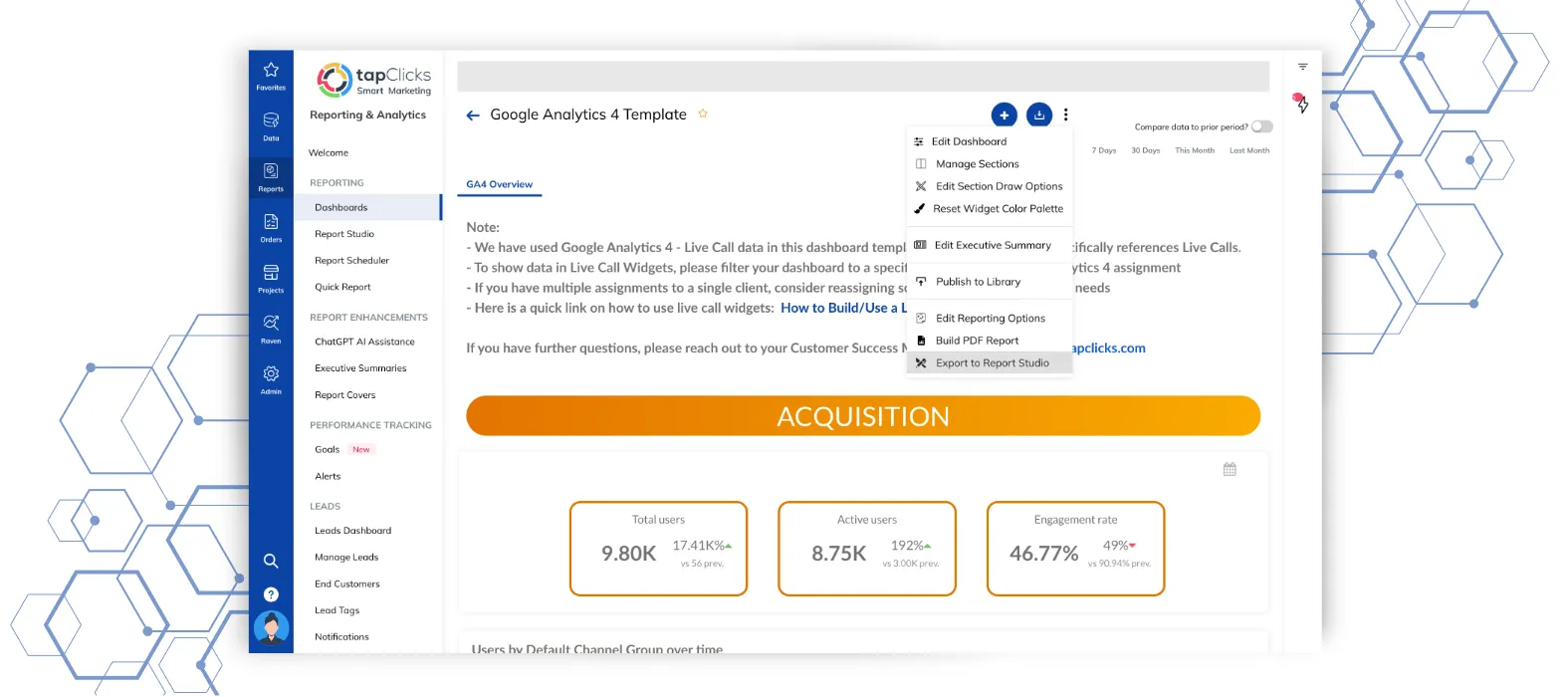Viewport: 1568px width, 697px height.
Task: Switch to the GA4 Overview tab
Action: (499, 184)
